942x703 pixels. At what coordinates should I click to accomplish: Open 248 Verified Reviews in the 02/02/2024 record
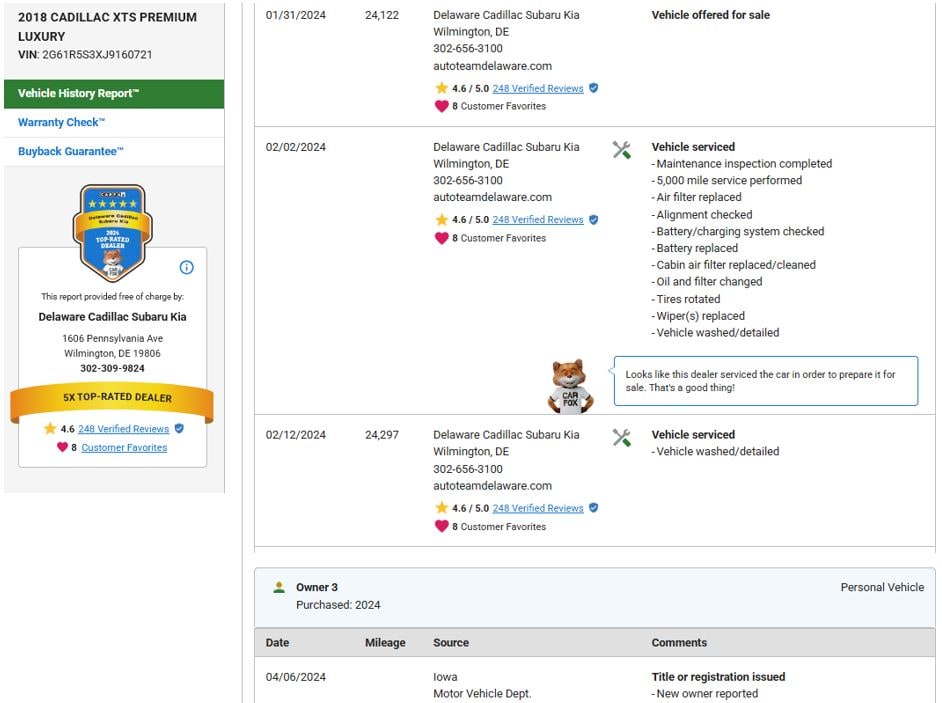(537, 220)
